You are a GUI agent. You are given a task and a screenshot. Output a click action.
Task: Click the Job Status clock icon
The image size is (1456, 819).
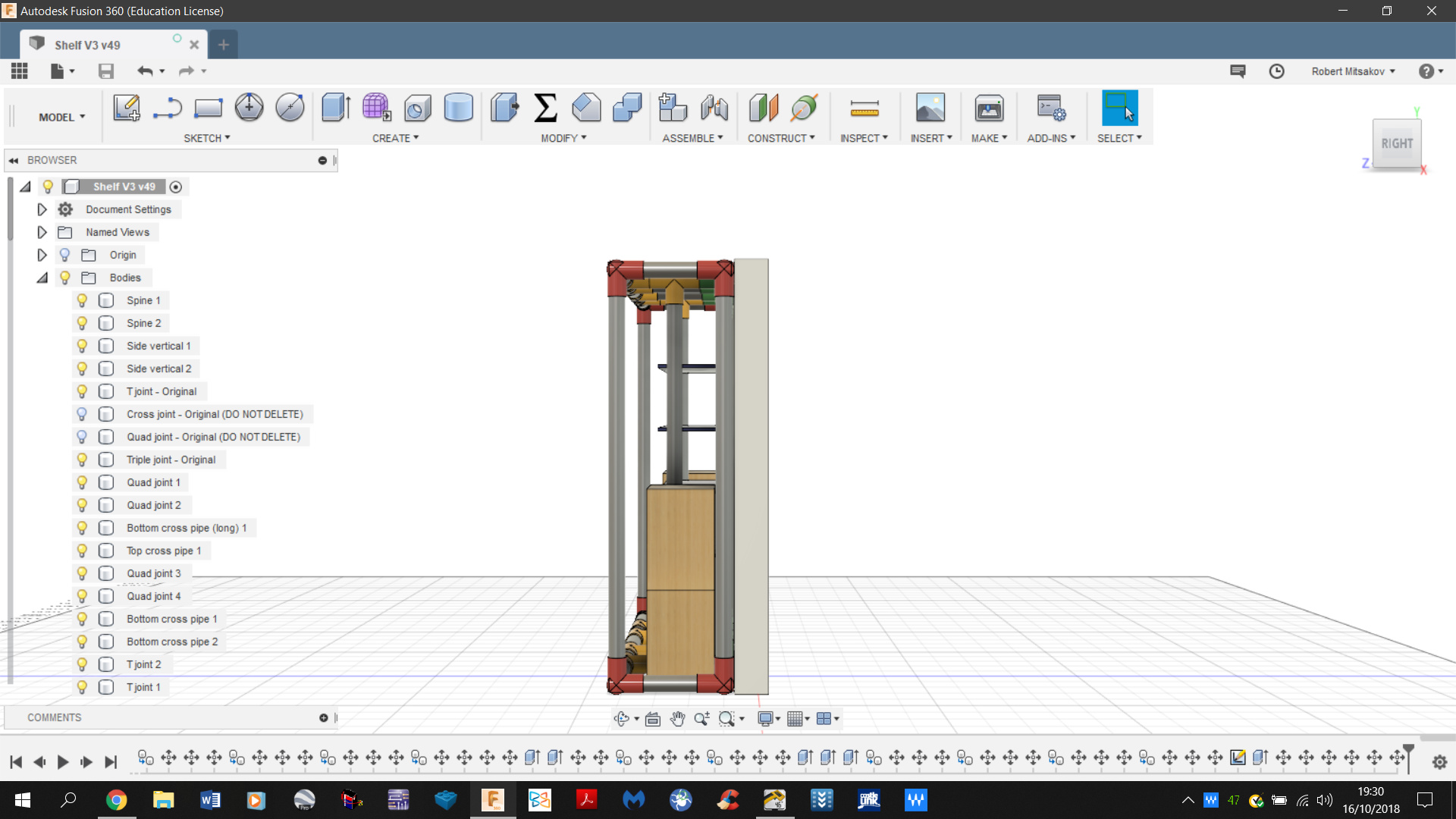pos(1277,71)
